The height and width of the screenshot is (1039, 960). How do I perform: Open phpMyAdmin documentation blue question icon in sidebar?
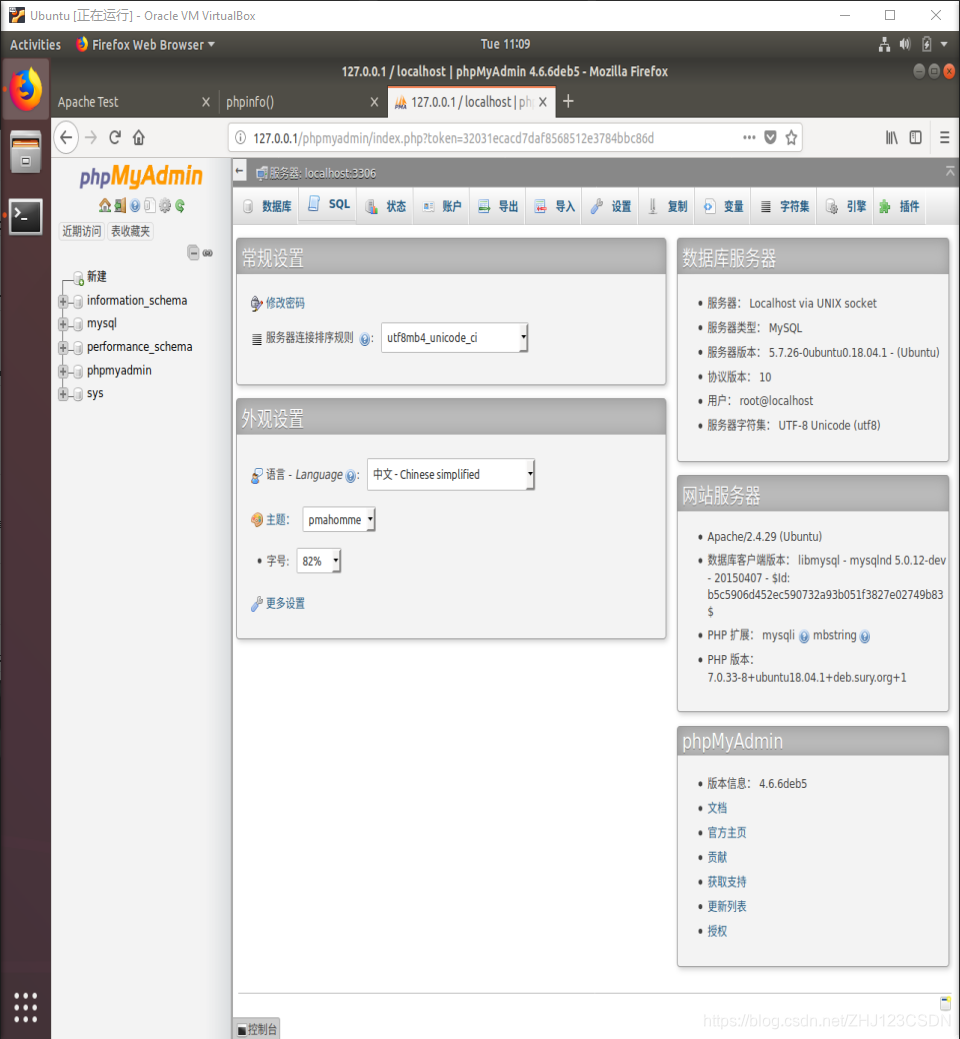pyautogui.click(x=135, y=205)
